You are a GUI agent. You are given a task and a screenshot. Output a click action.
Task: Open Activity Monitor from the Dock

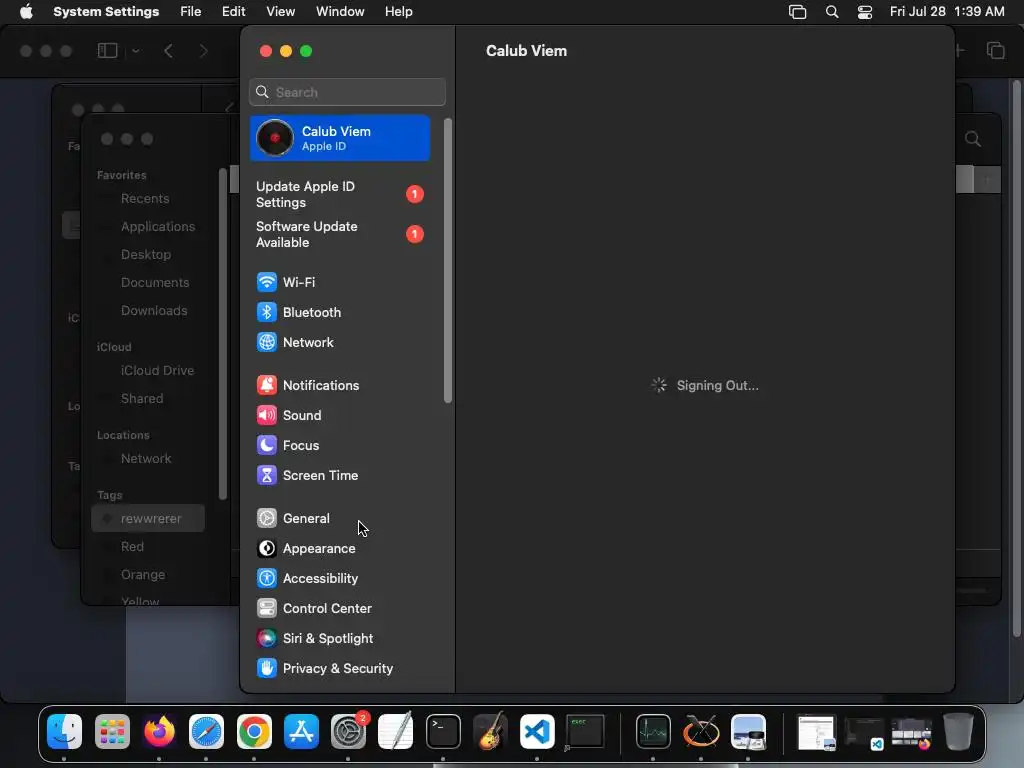[653, 731]
